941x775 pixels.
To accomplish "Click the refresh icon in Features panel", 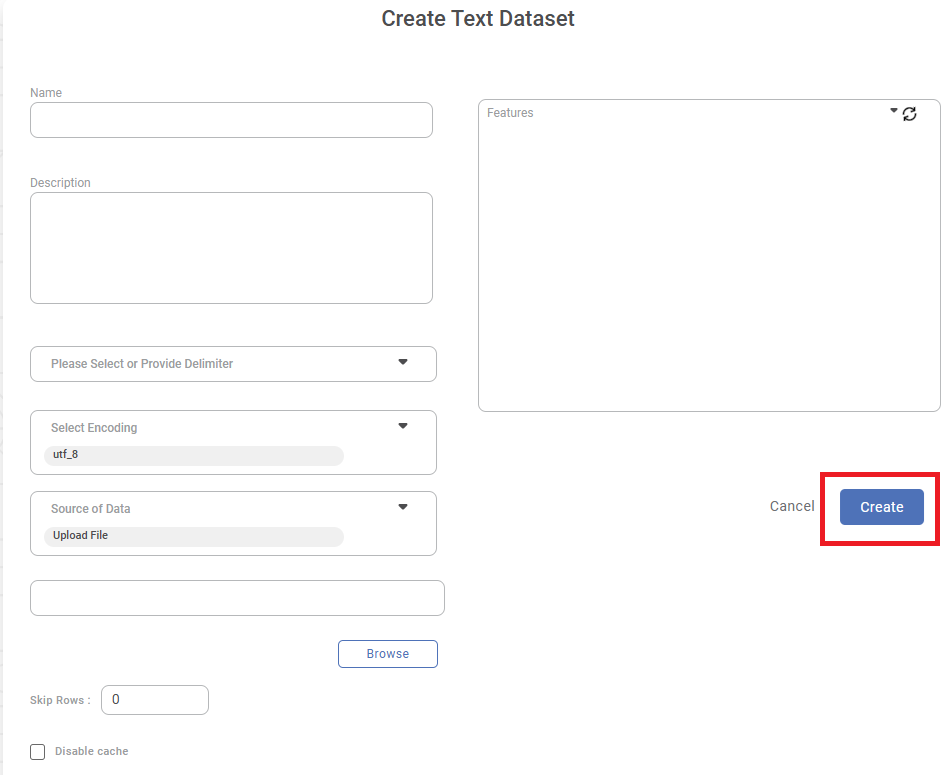I will point(909,114).
